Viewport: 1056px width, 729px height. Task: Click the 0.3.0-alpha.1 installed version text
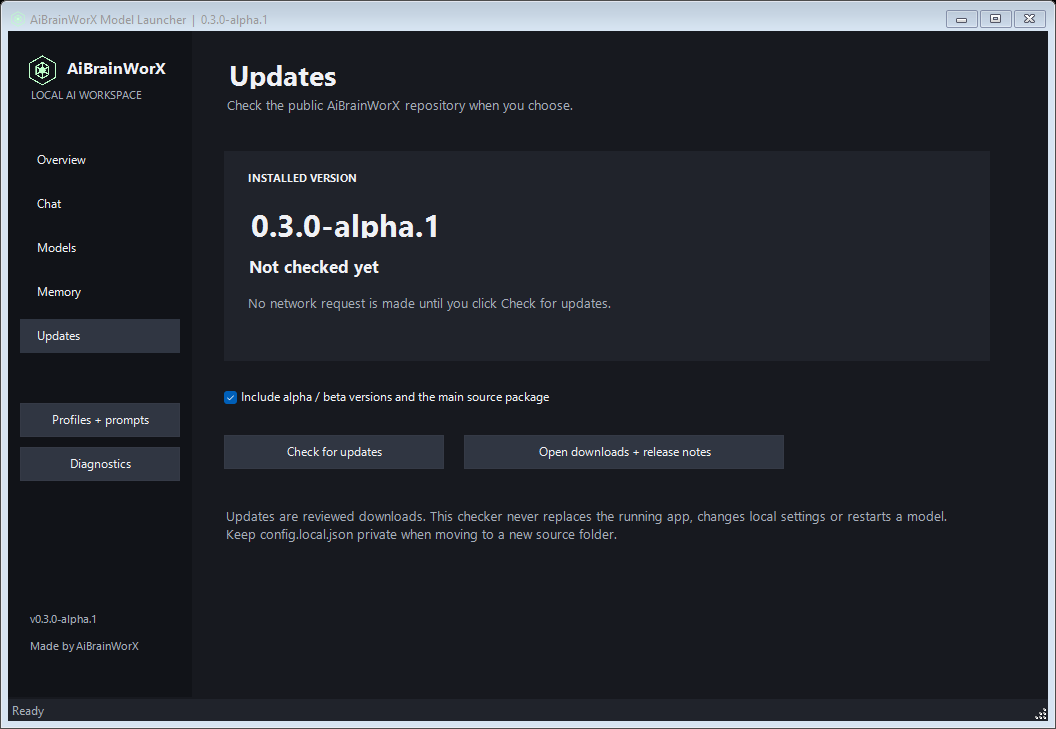[x=344, y=226]
